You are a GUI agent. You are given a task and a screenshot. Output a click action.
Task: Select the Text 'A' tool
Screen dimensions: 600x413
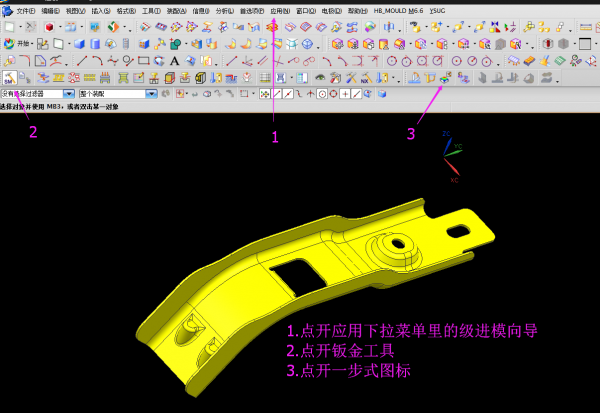[x=174, y=61]
